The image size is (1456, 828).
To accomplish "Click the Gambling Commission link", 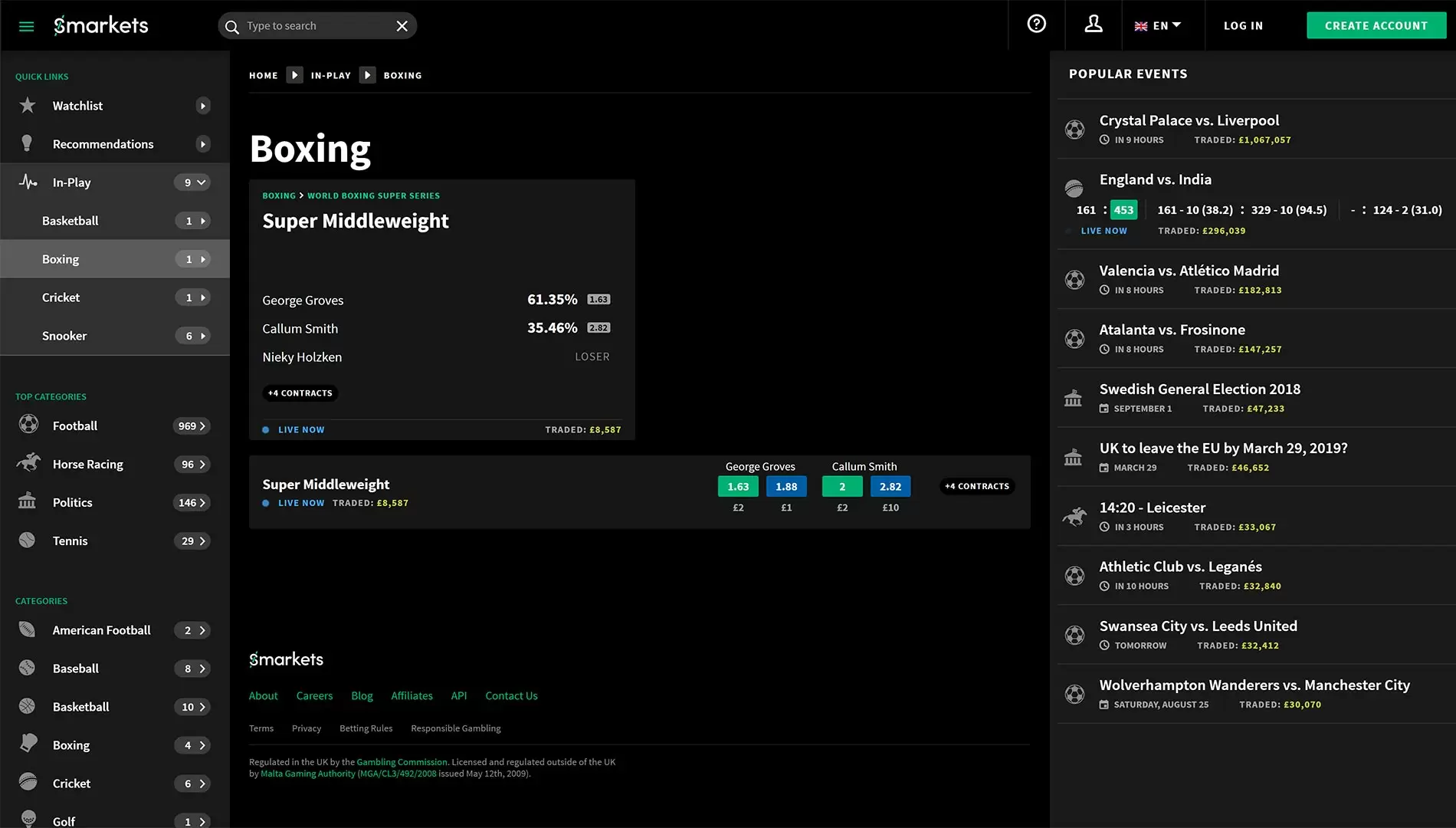I will pos(402,762).
